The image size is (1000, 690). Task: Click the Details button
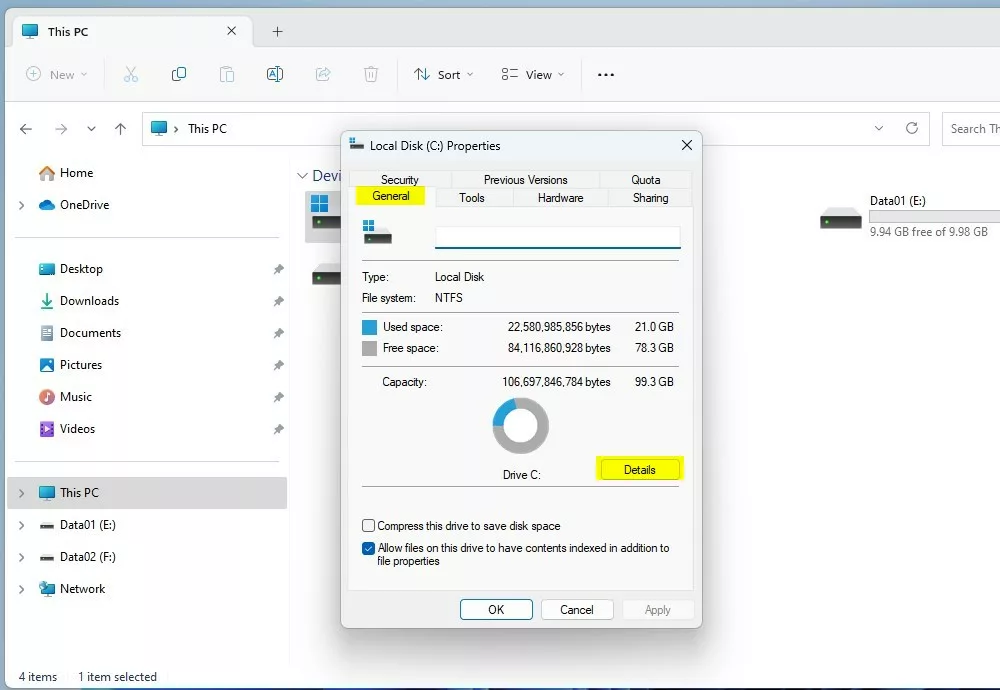(640, 469)
